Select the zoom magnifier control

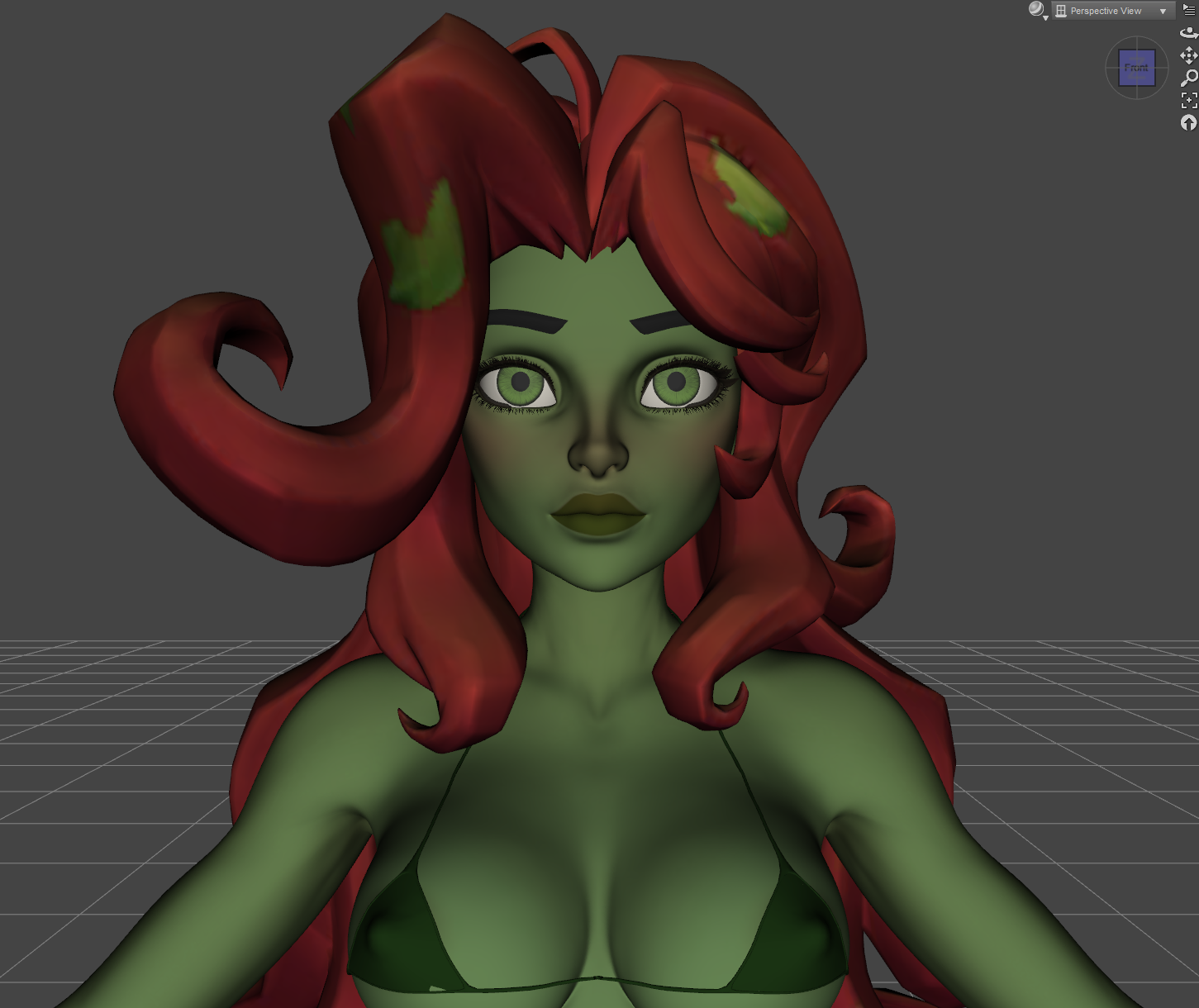tap(1189, 78)
